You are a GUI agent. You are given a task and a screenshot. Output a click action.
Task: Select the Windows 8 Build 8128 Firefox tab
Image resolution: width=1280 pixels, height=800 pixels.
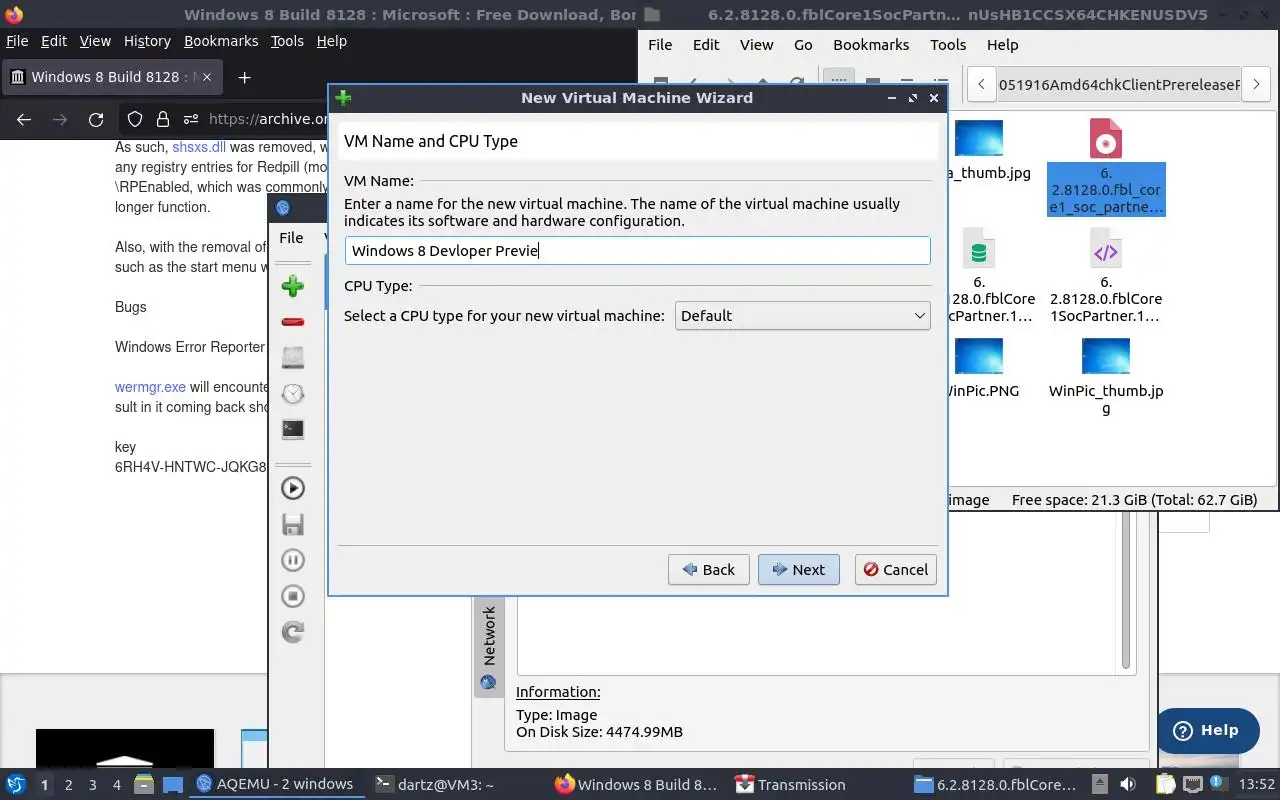[x=110, y=77]
